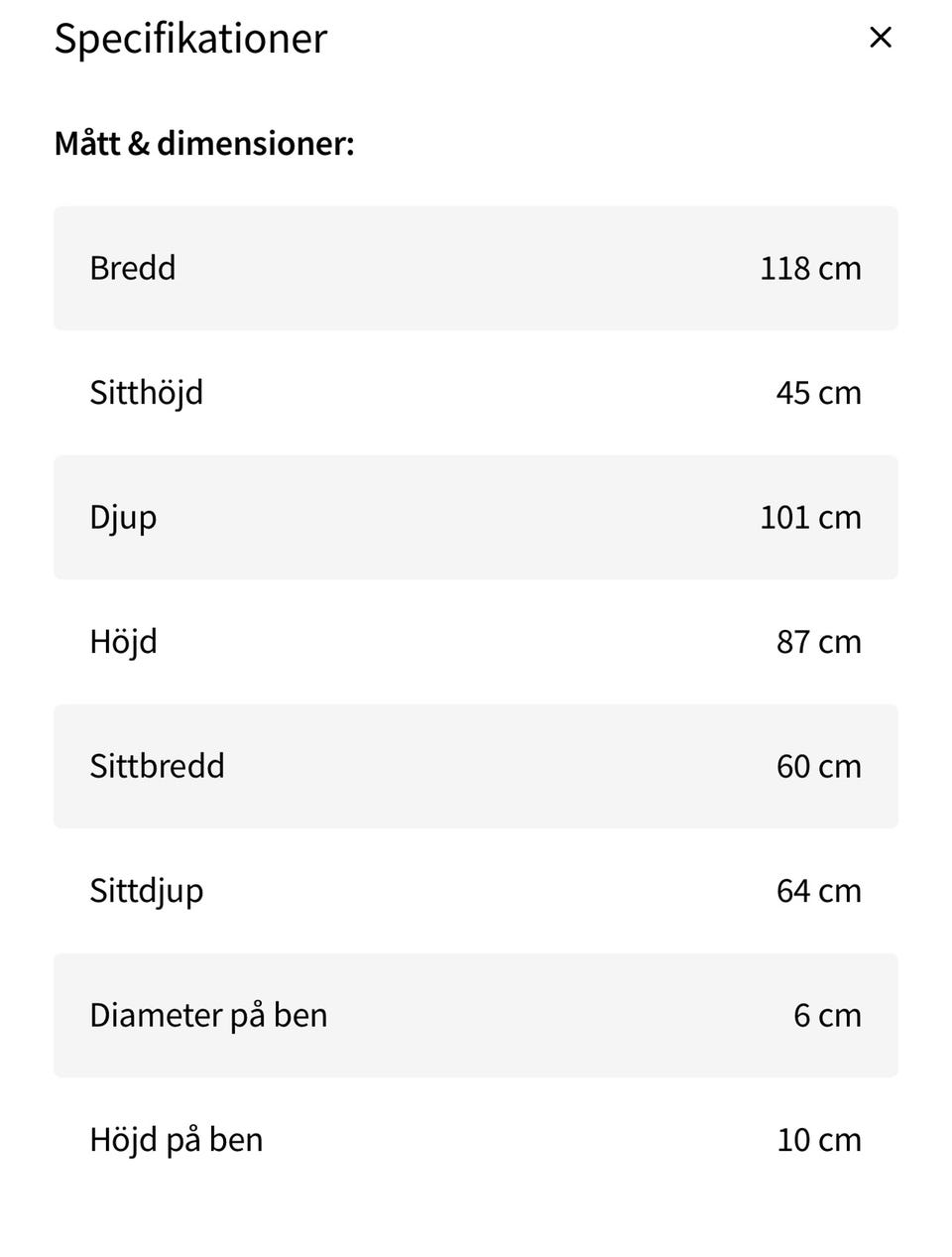Close the Specifikationer panel
The image size is (952, 1257).
pyautogui.click(x=880, y=38)
